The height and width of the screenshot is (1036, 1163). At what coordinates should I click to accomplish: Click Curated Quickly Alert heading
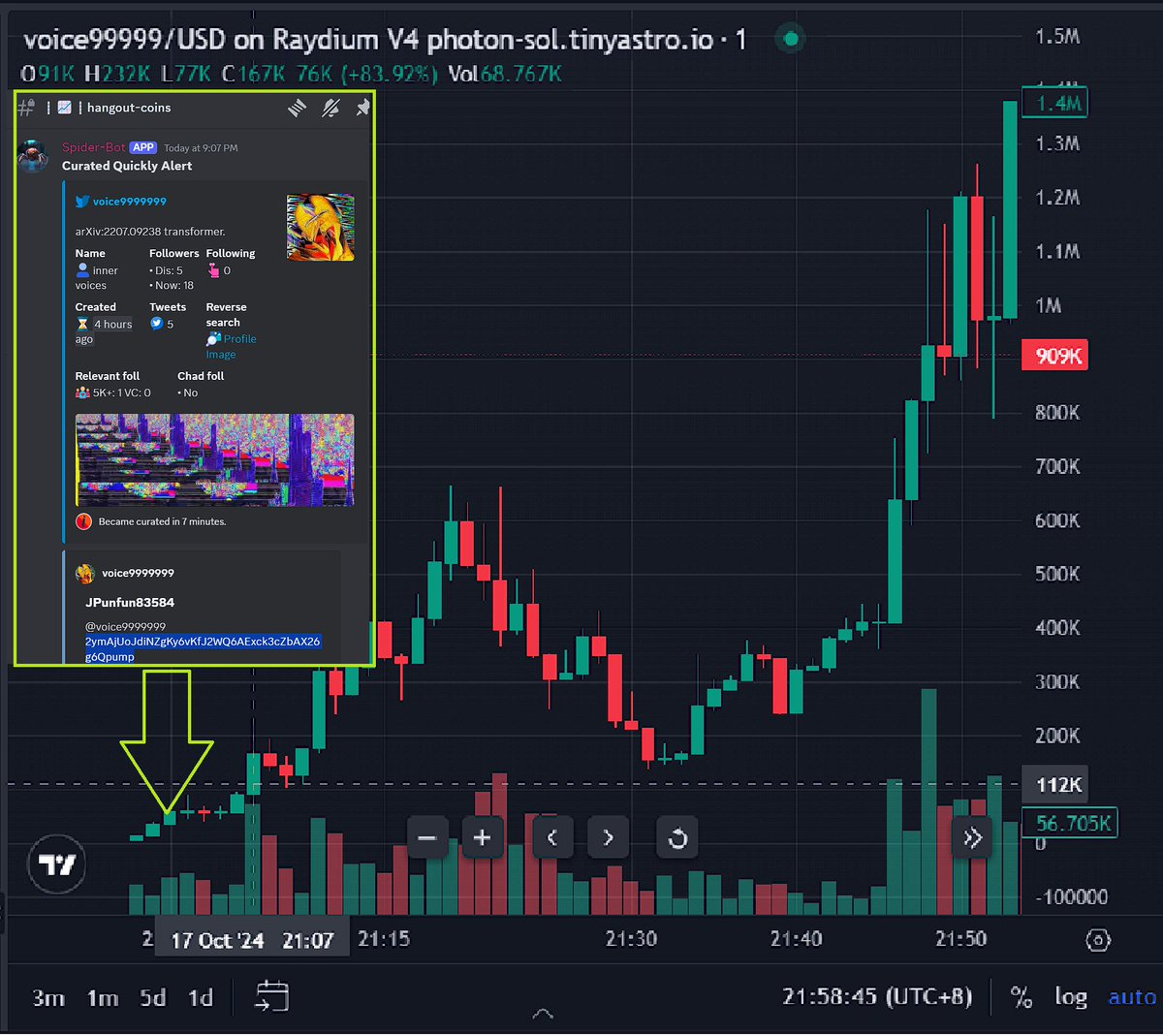(x=127, y=166)
